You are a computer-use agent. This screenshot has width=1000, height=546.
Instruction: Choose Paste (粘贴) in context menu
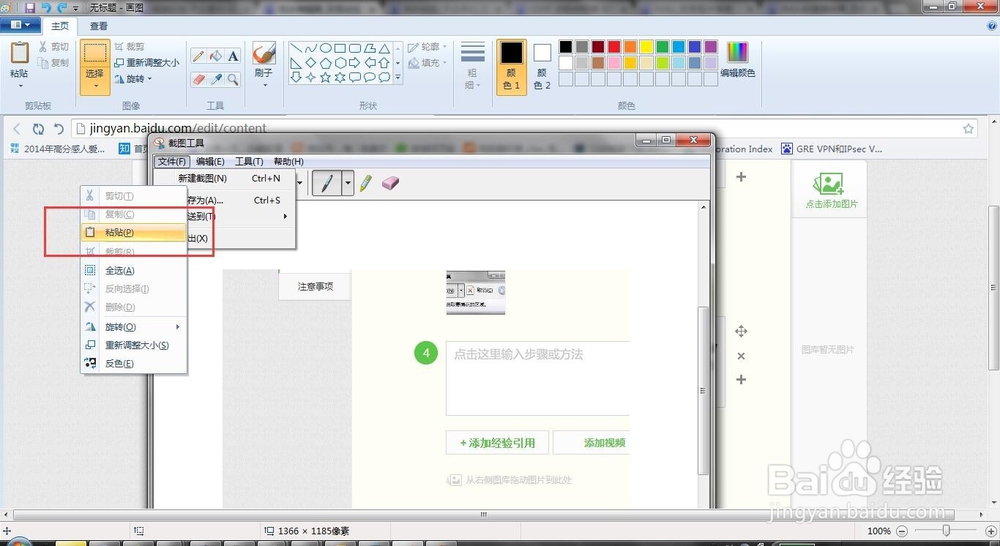134,233
